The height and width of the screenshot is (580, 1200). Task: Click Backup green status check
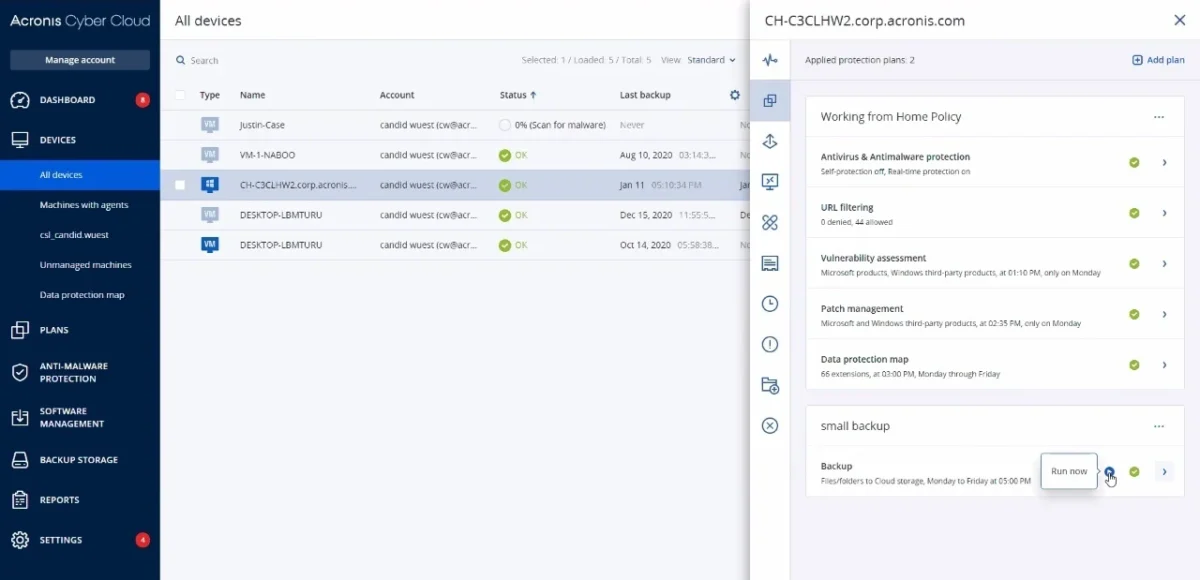[1134, 471]
